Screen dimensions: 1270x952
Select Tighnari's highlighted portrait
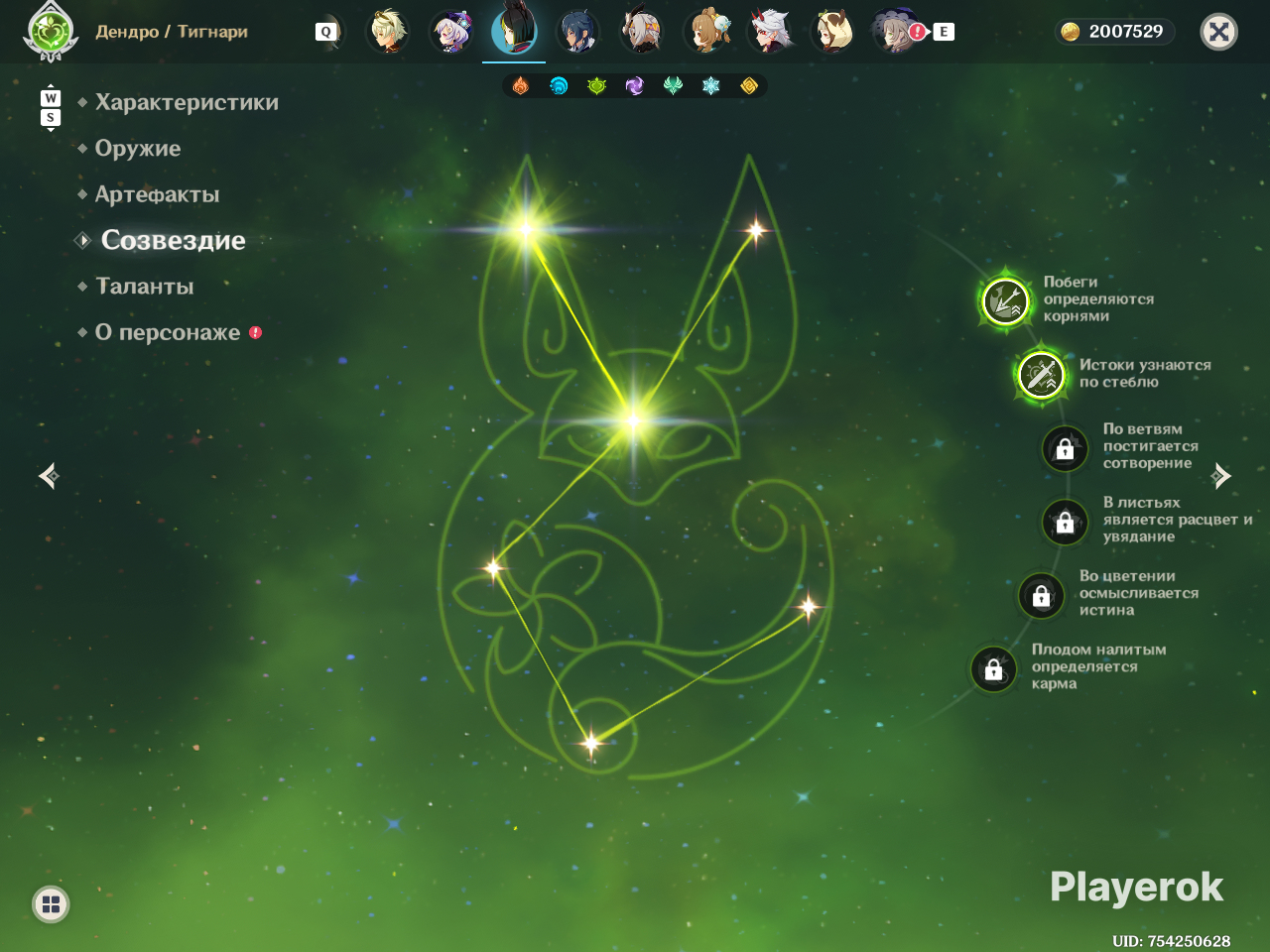point(514,30)
